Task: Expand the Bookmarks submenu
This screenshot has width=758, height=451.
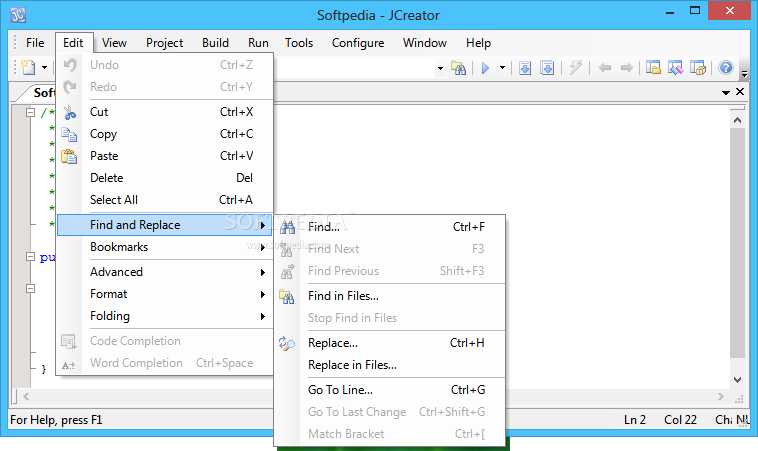Action: click(165, 247)
